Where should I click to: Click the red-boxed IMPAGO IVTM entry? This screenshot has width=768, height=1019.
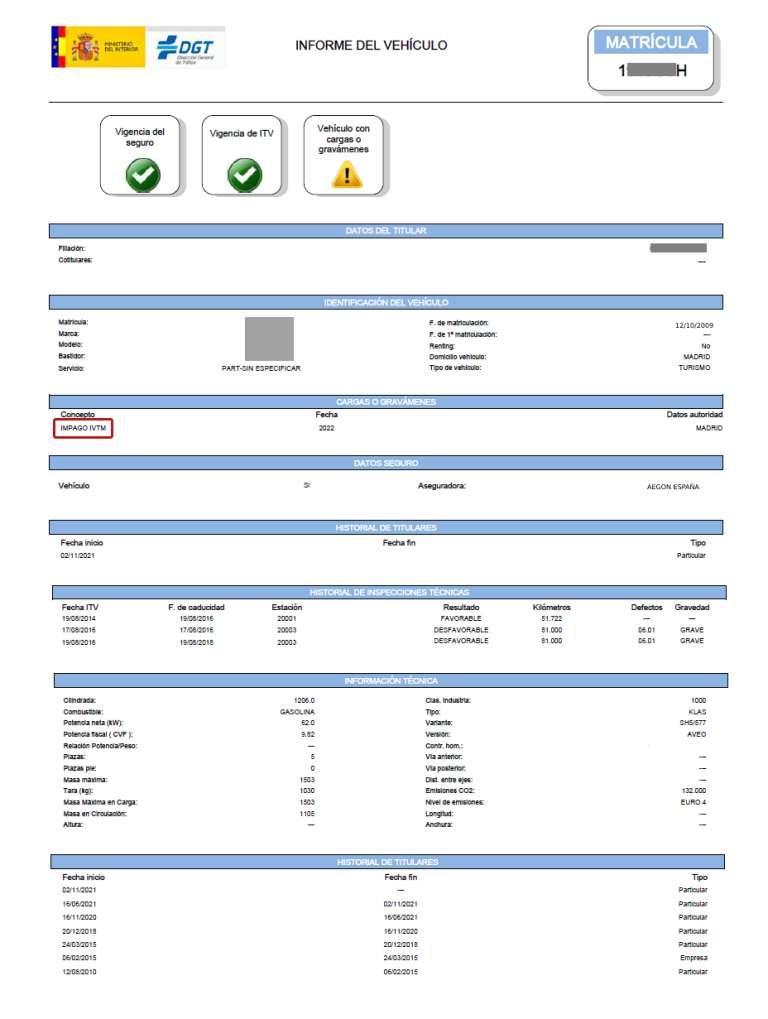coord(83,428)
